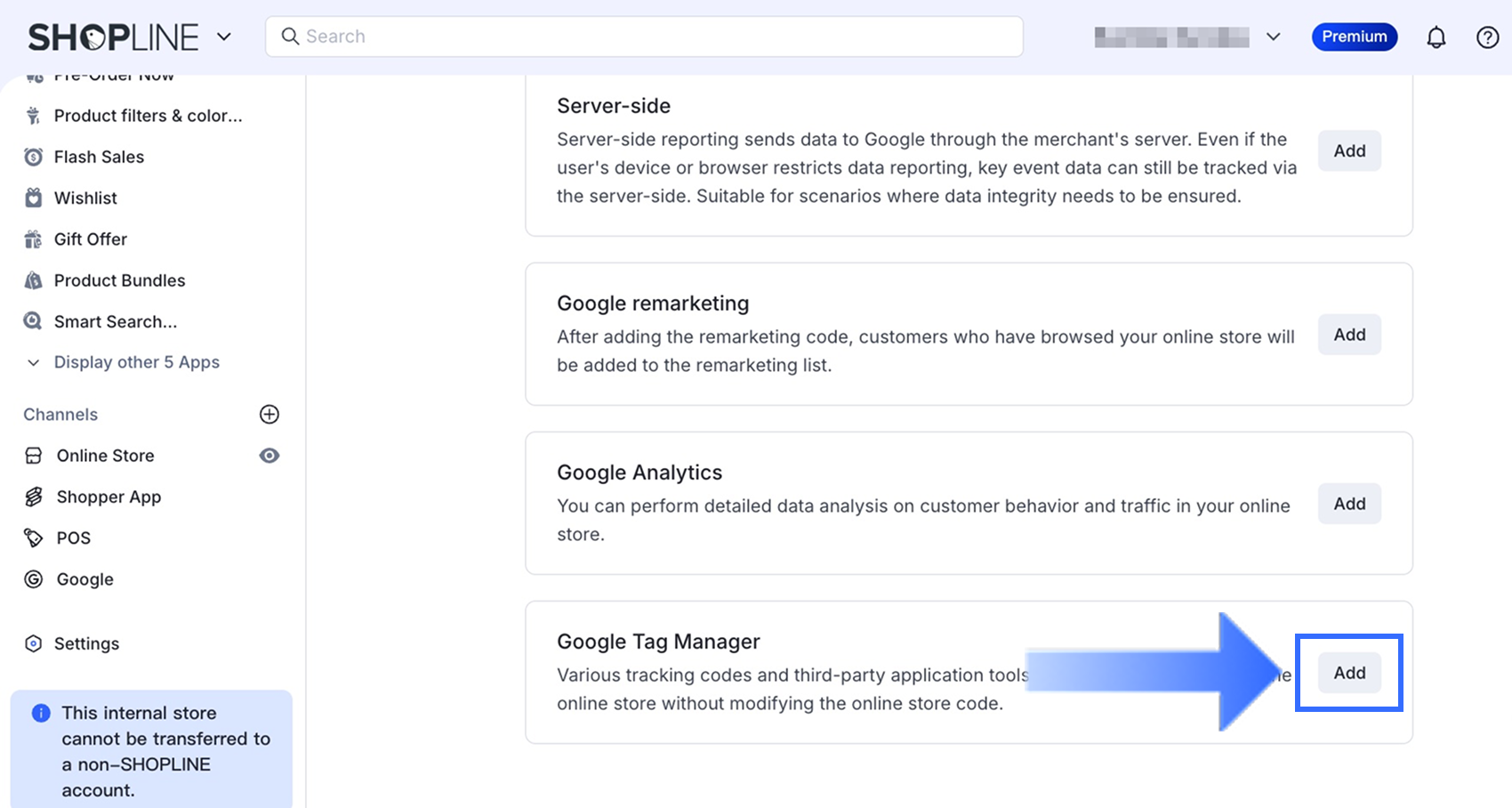Expand Display other 5 Apps
1512x808 pixels.
(136, 362)
